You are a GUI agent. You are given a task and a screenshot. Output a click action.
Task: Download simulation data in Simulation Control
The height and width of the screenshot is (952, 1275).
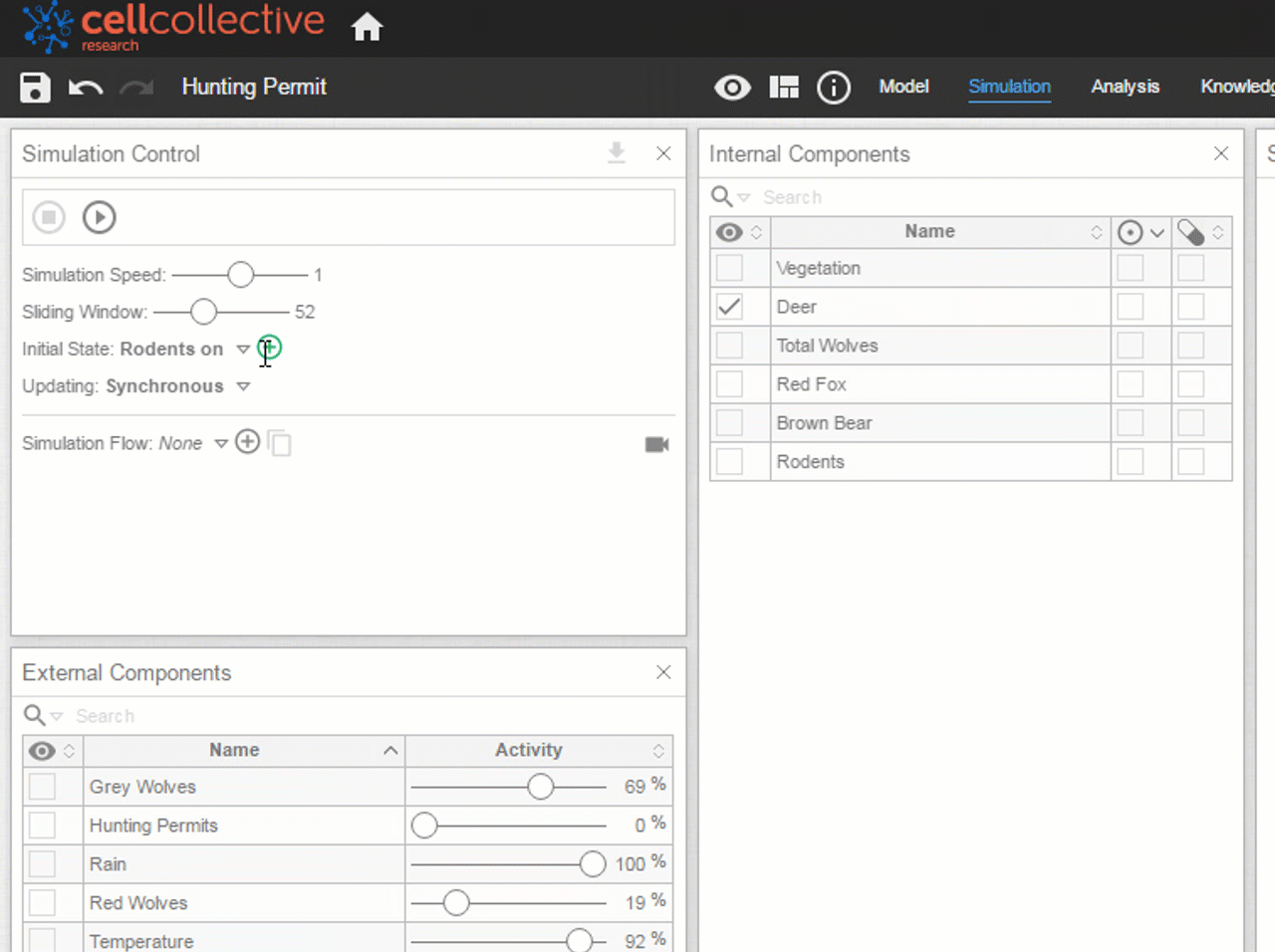[617, 152]
